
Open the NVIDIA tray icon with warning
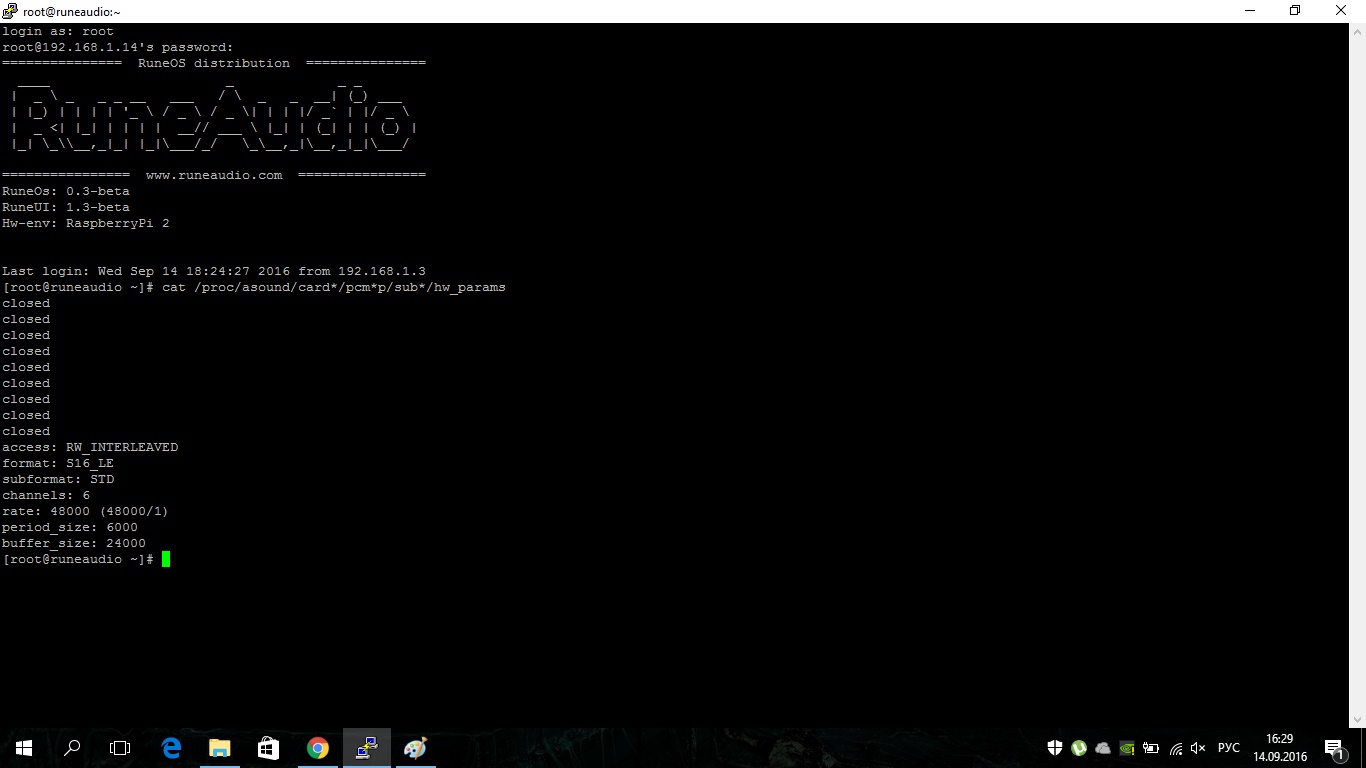click(1127, 748)
